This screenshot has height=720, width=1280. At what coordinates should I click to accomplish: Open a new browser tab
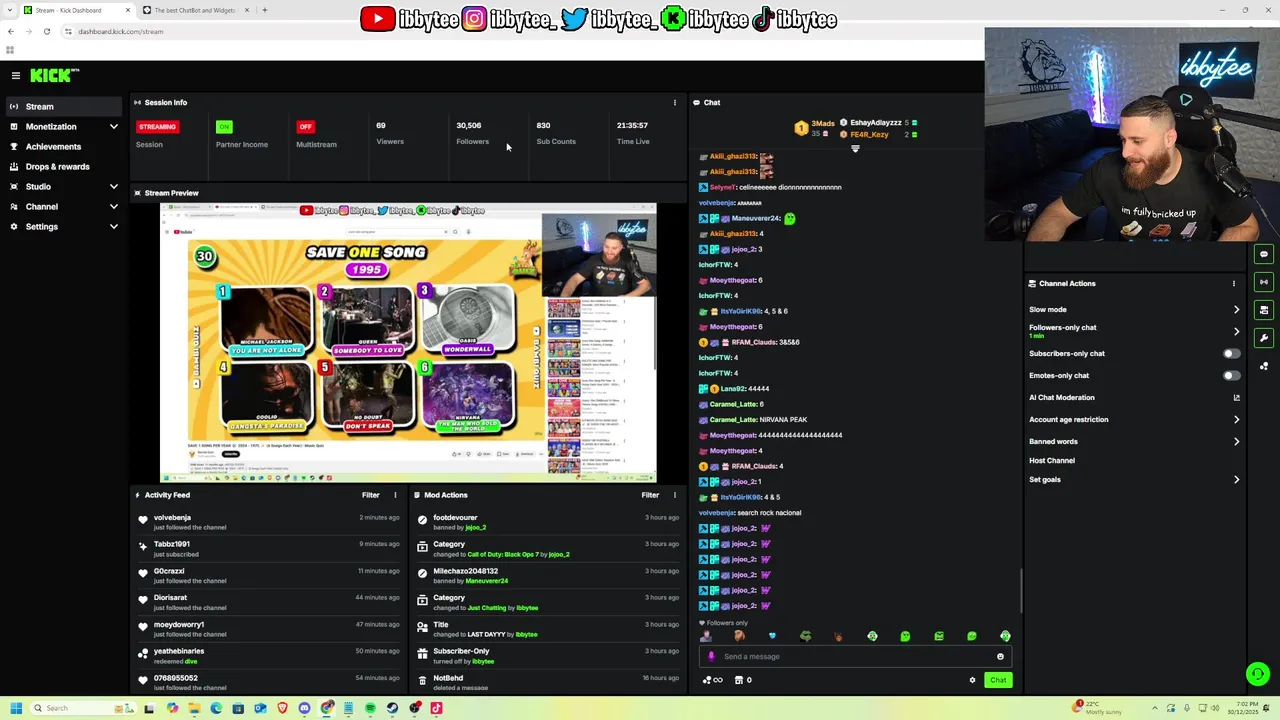pyautogui.click(x=264, y=10)
